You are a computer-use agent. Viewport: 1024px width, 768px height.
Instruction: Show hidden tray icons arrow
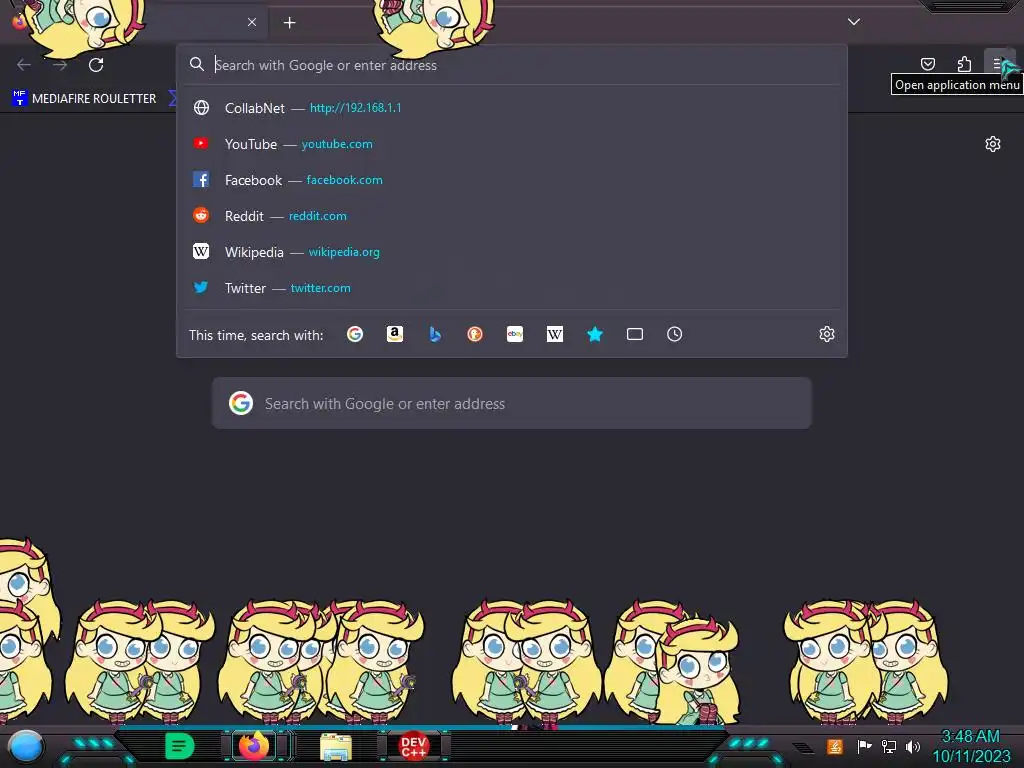pos(803,748)
